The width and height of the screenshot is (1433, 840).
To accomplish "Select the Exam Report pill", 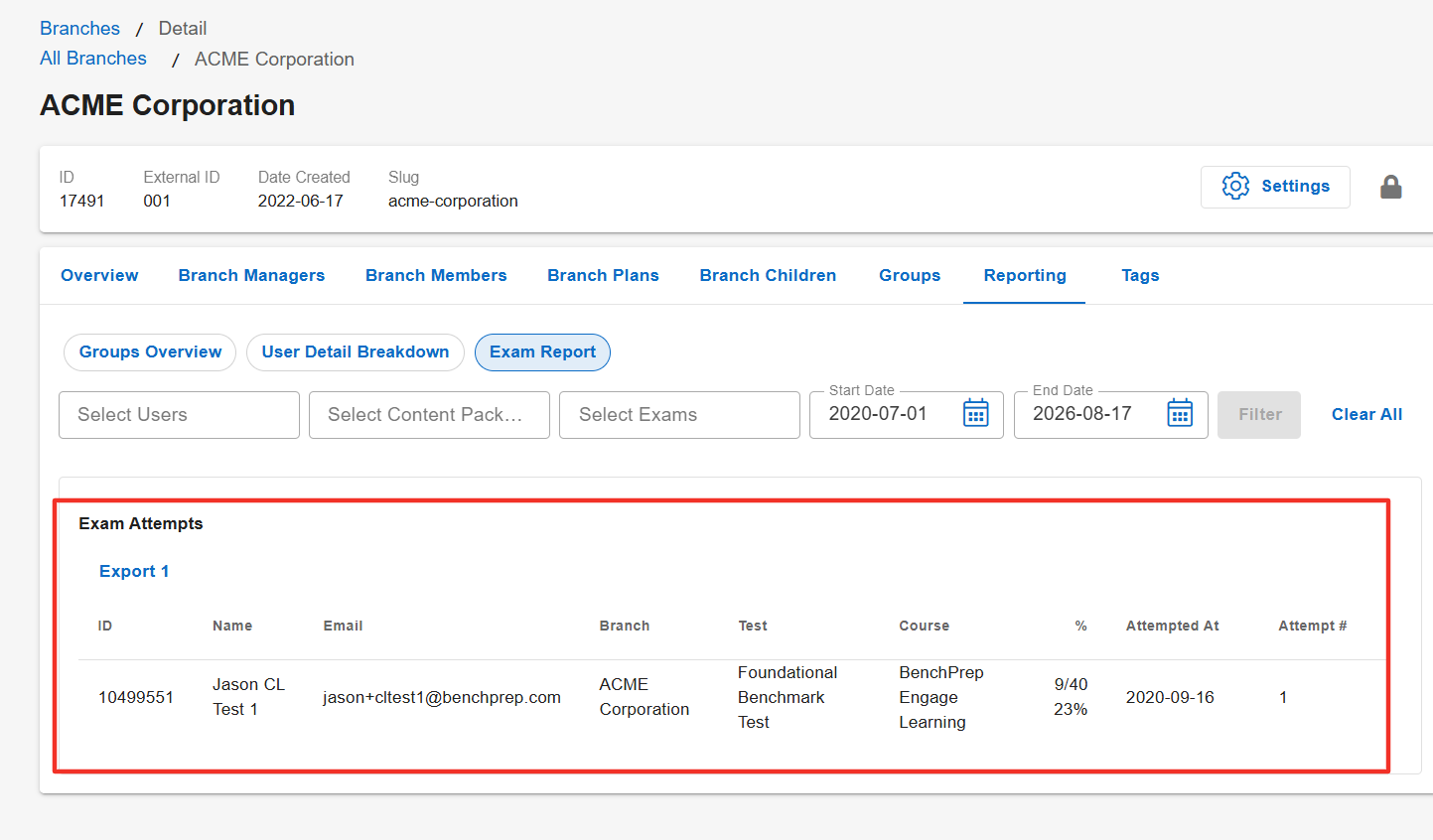I will click(x=542, y=352).
